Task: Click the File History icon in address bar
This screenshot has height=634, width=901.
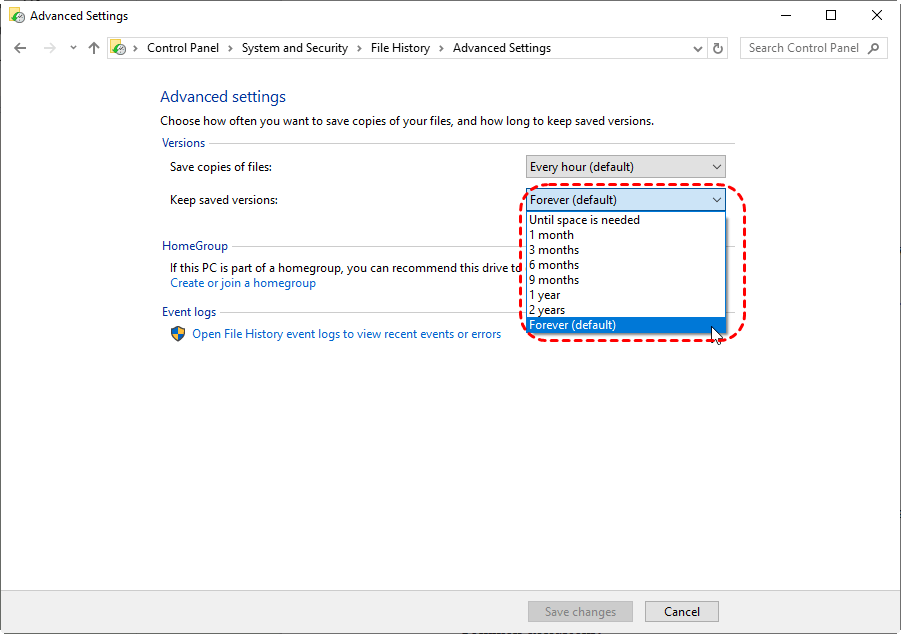Action: pos(119,48)
